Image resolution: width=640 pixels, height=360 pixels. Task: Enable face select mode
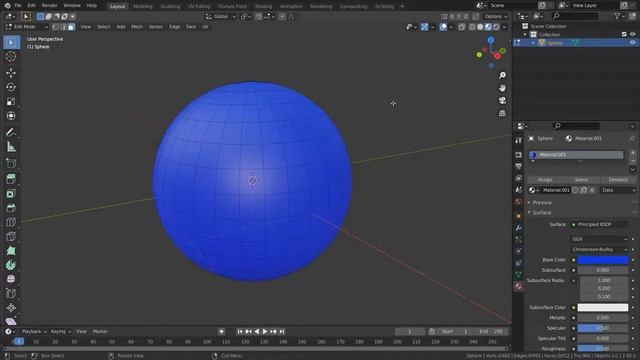[71, 27]
